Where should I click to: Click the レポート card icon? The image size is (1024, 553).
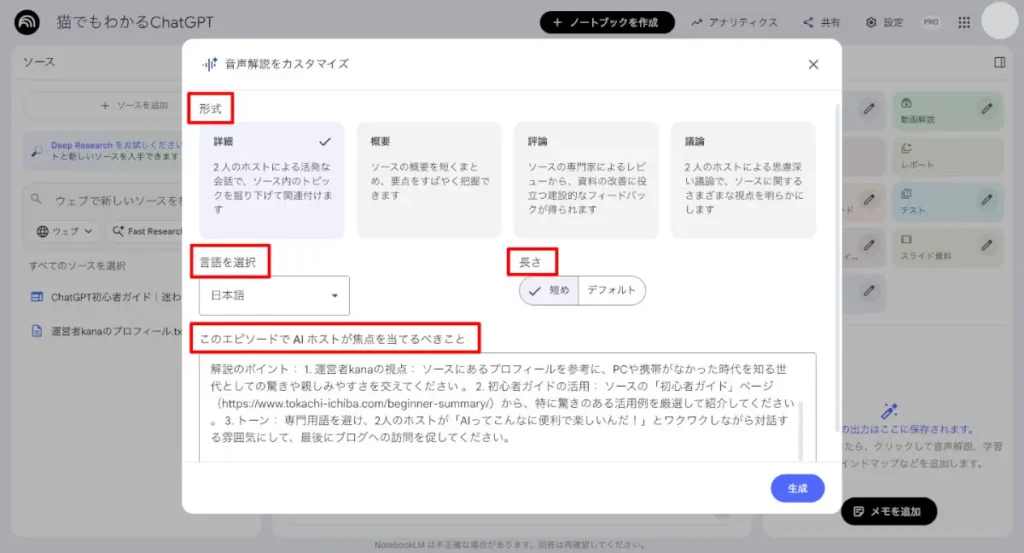(x=906, y=149)
